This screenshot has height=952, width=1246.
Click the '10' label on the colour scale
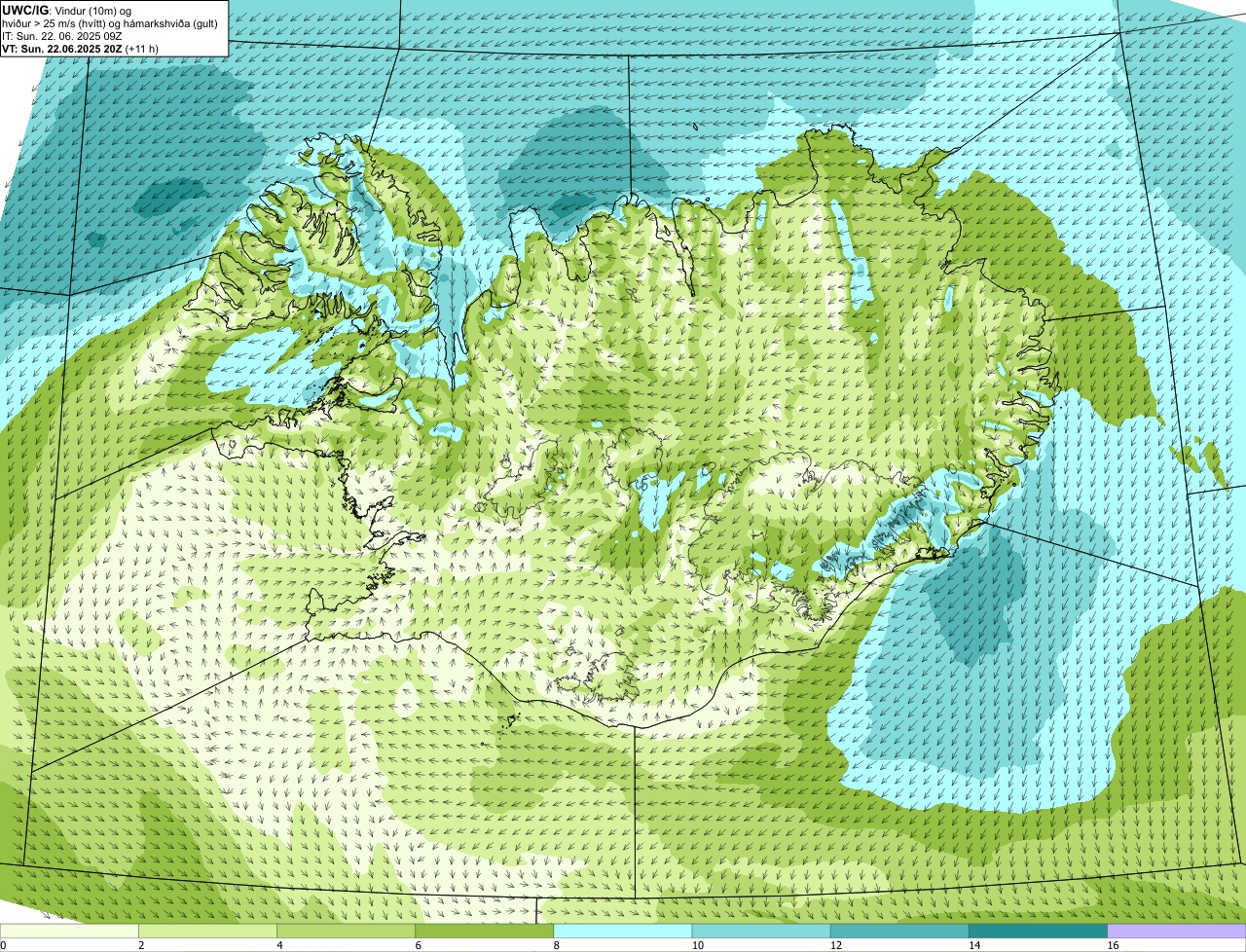click(698, 945)
